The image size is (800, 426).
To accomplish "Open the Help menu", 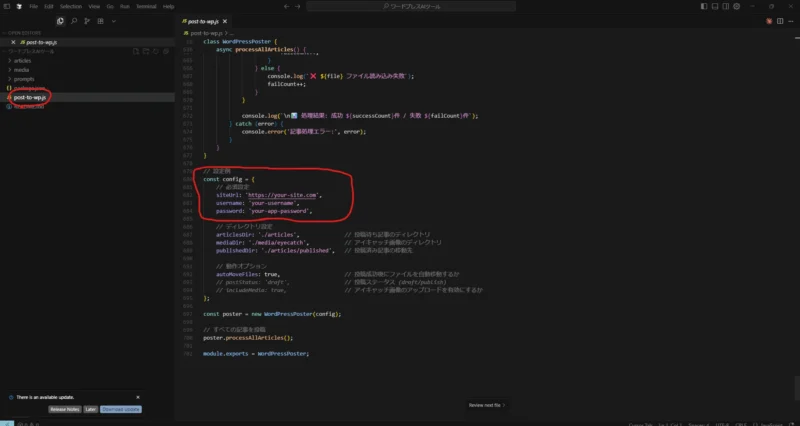I will pos(168,7).
